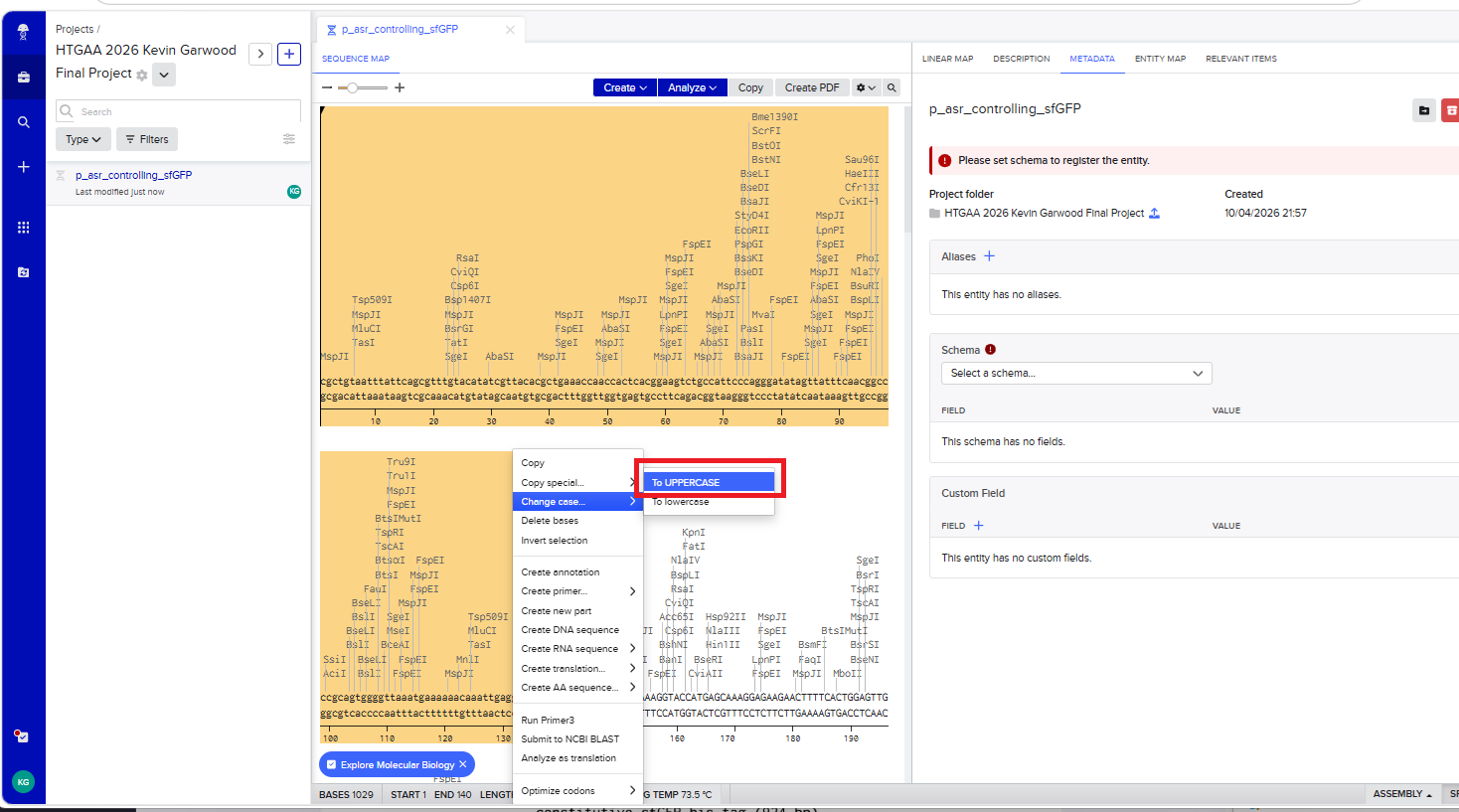Switch to the ENTITY MAP tab
Image resolution: width=1459 pixels, height=812 pixels.
click(x=1160, y=59)
